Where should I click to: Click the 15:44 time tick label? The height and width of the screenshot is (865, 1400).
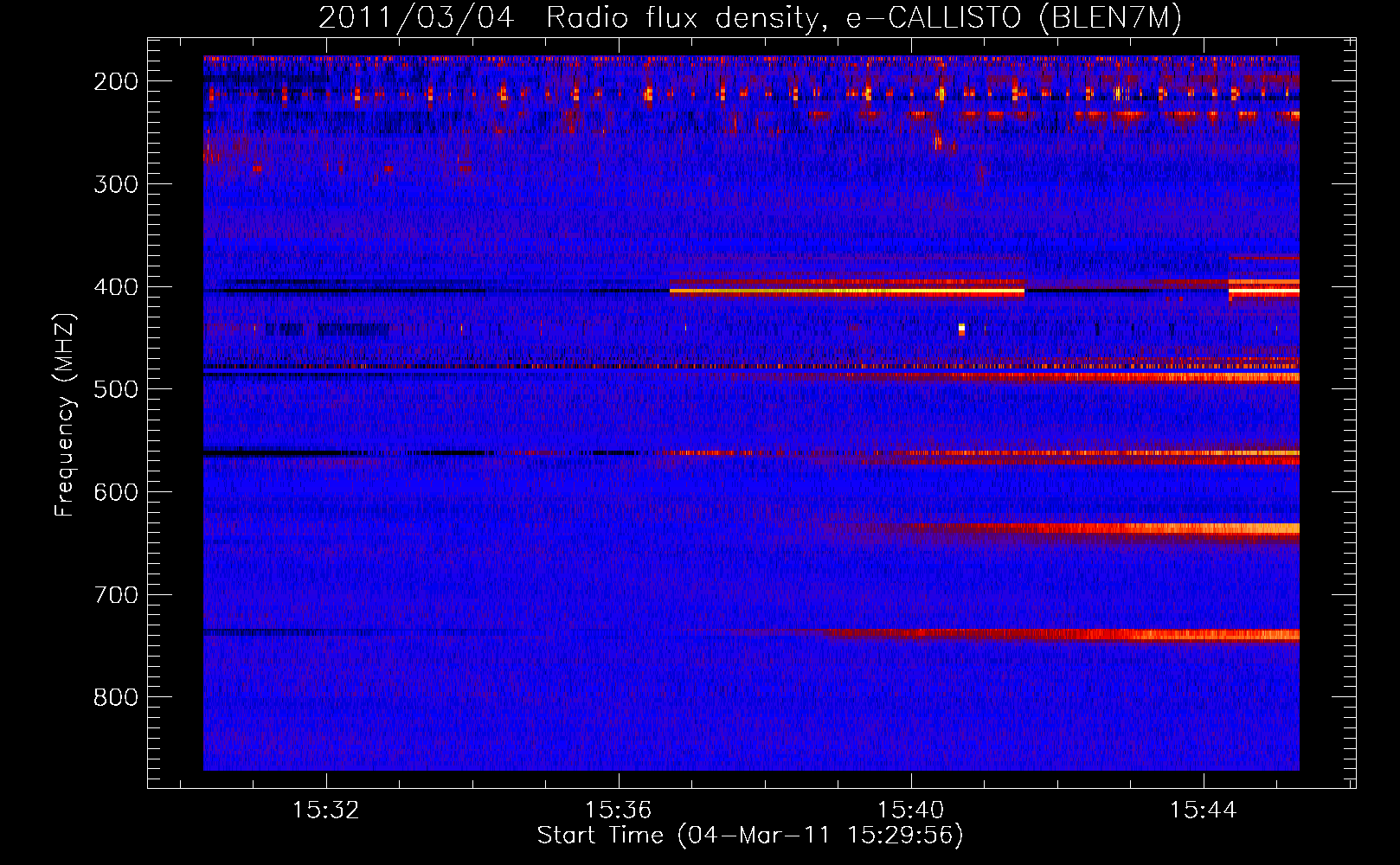[x=1203, y=811]
